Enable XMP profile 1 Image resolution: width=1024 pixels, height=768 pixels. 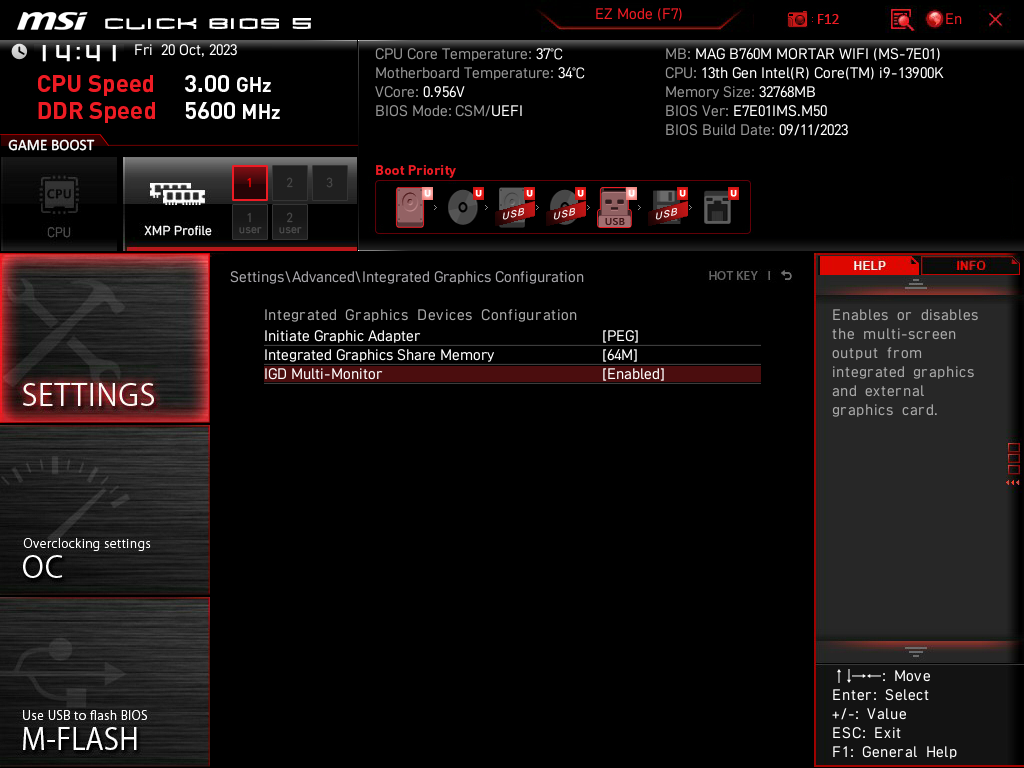pyautogui.click(x=249, y=183)
